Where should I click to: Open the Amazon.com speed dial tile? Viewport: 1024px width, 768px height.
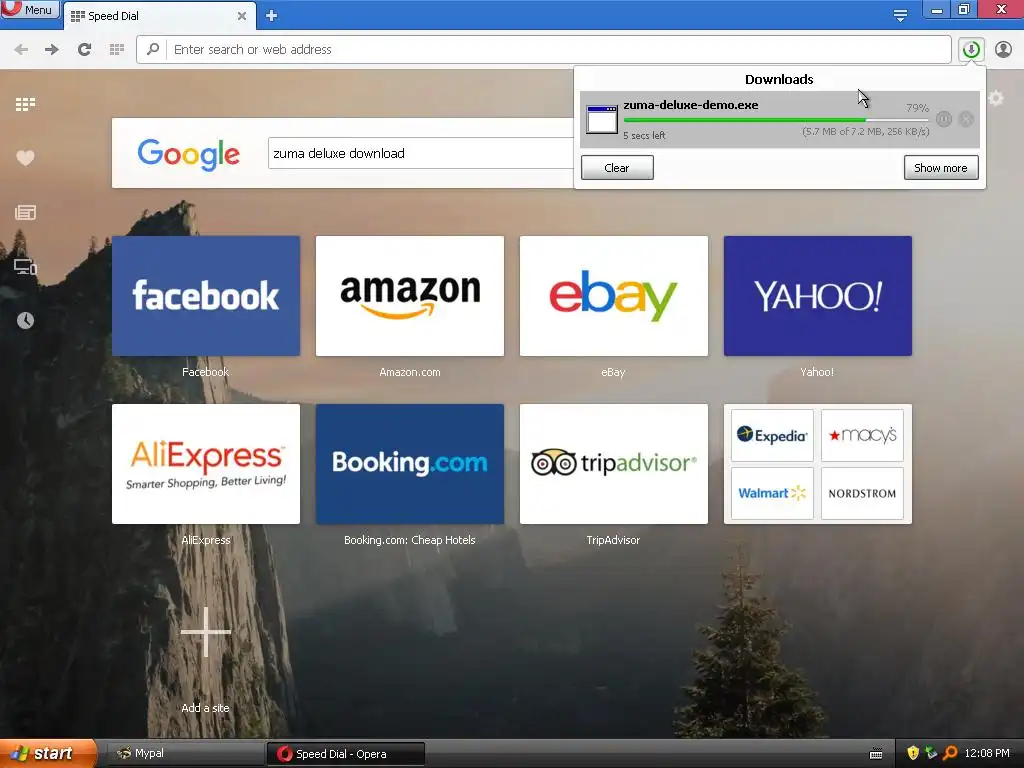tap(409, 296)
